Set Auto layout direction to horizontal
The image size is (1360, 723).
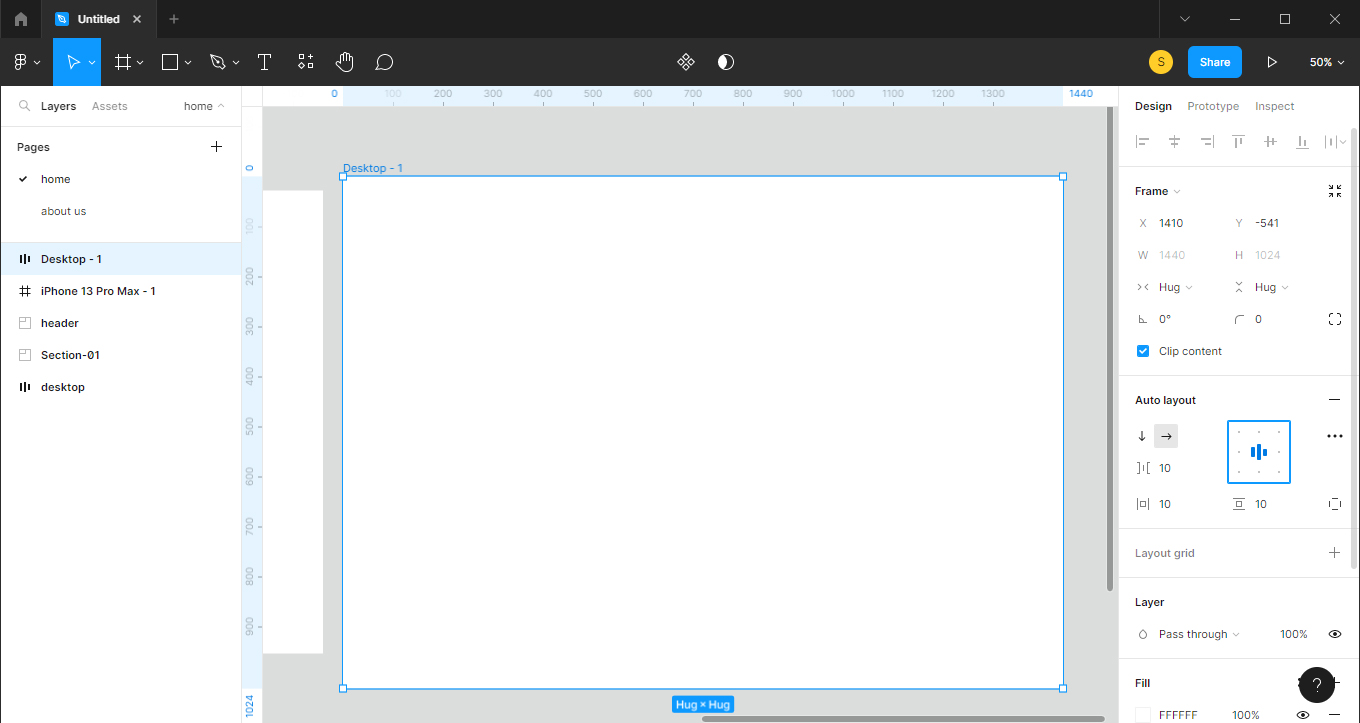[x=1166, y=436]
